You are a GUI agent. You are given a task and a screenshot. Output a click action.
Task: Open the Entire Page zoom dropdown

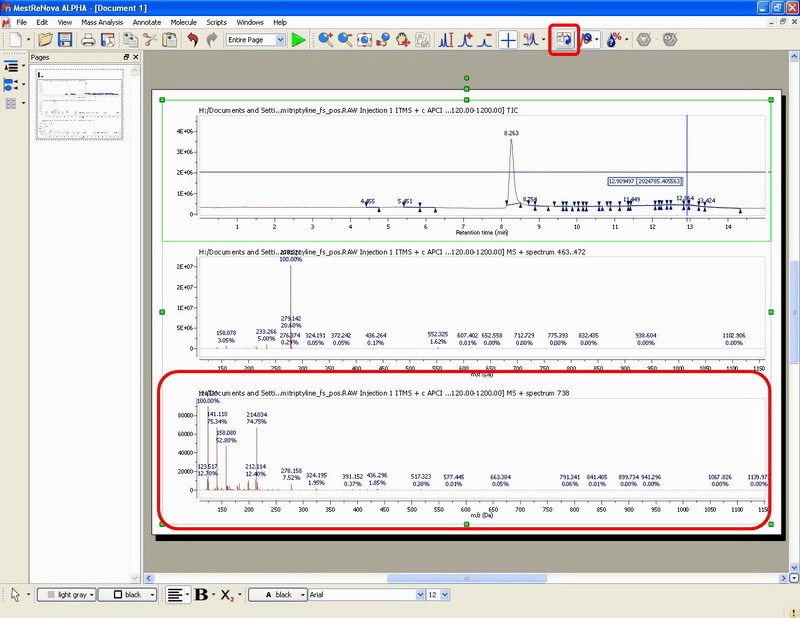(x=255, y=40)
